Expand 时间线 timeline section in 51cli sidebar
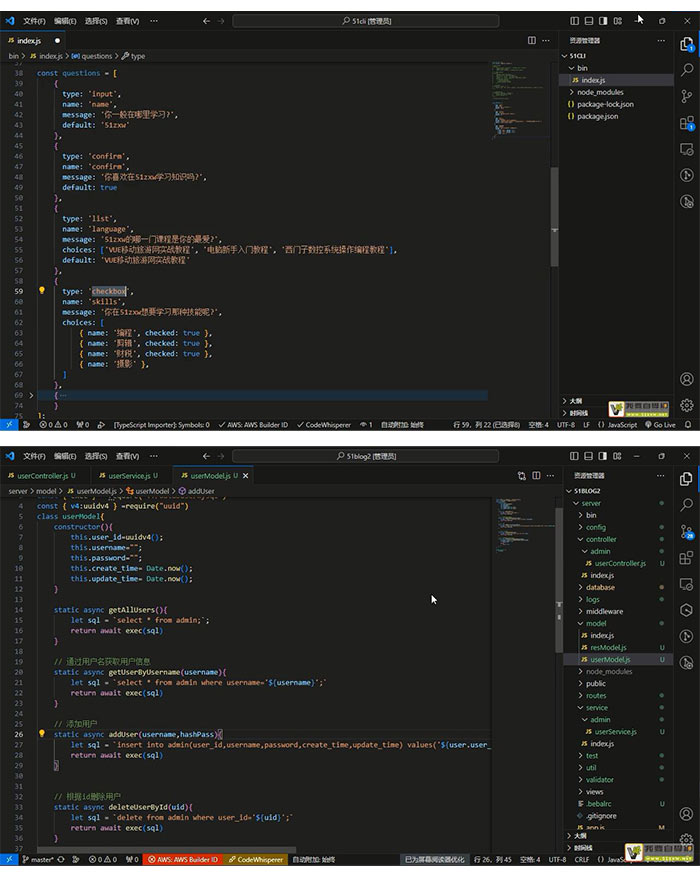The height and width of the screenshot is (873, 700). (579, 413)
